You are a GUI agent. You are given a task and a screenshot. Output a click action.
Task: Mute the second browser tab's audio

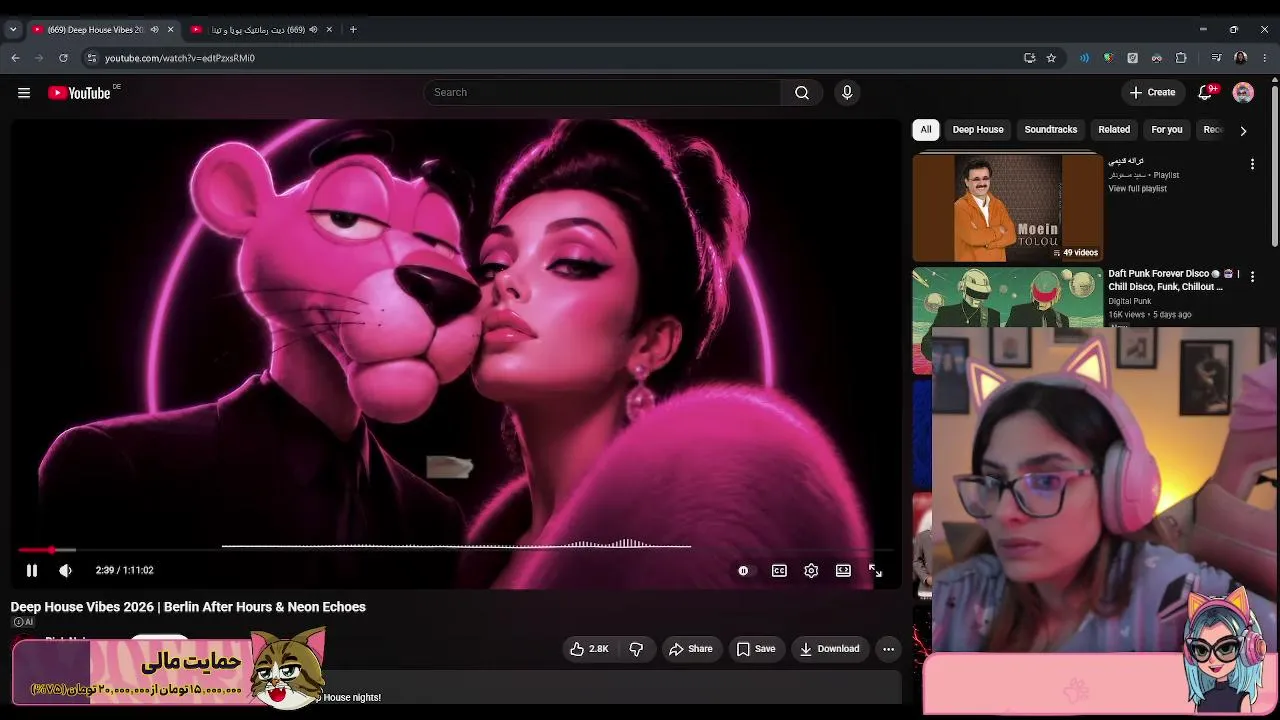313,30
